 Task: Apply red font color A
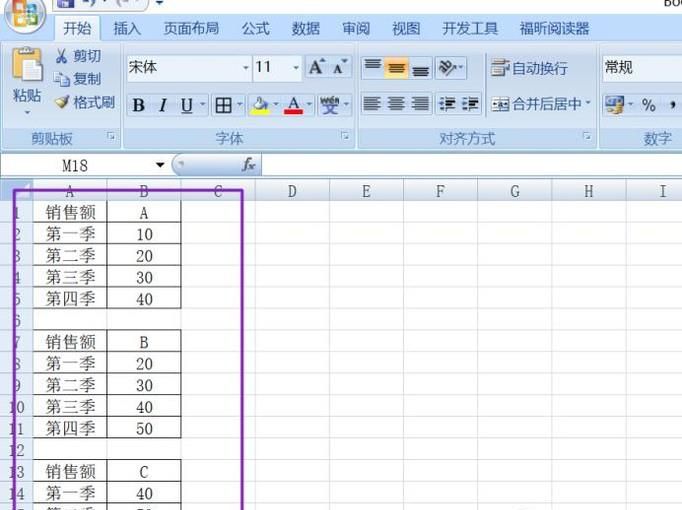tap(294, 105)
